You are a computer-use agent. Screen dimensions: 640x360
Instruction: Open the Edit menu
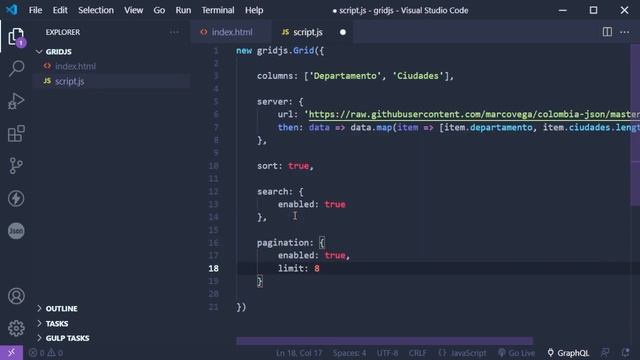pos(60,10)
